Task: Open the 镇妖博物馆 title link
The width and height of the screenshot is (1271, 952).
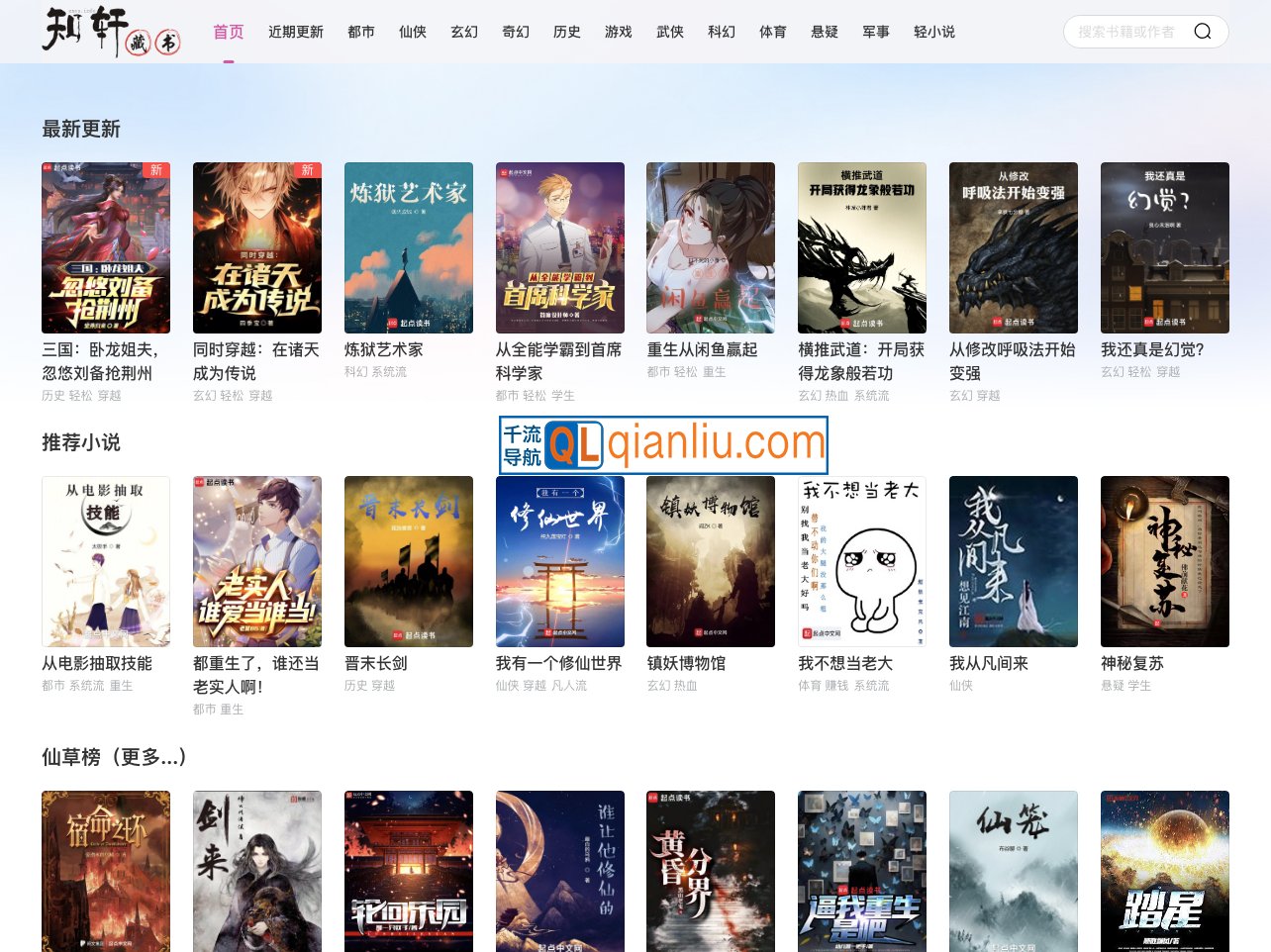Action: coord(686,663)
